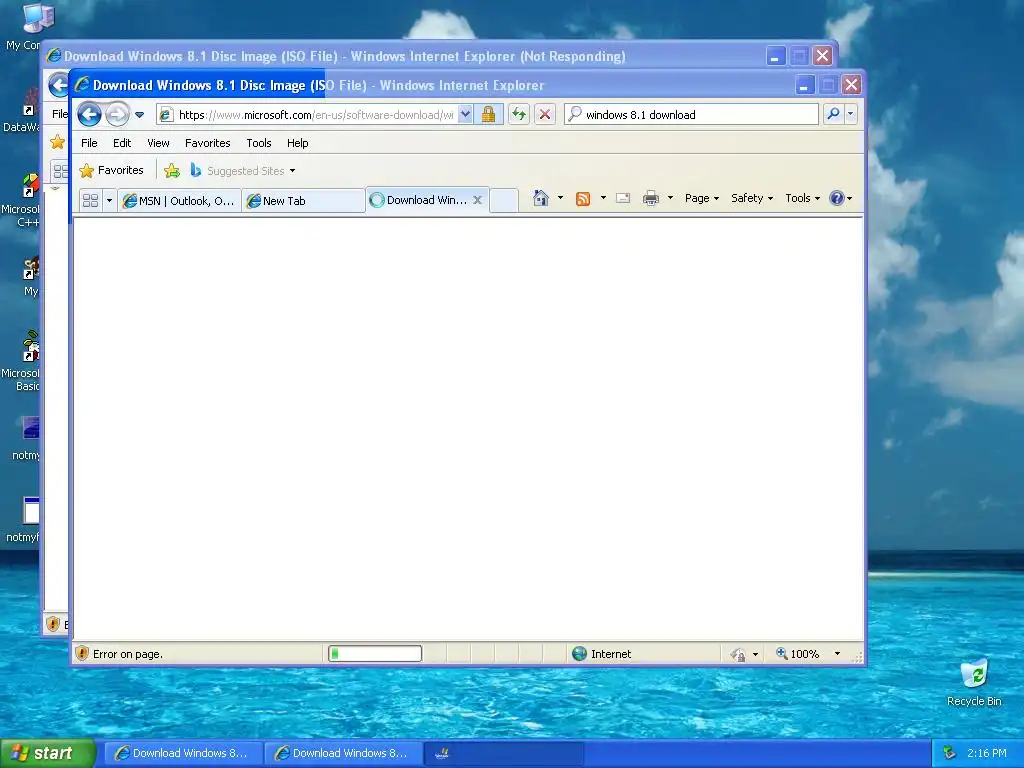This screenshot has height=768, width=1024.
Task: Click the security lock icon in address bar
Action: 488,114
